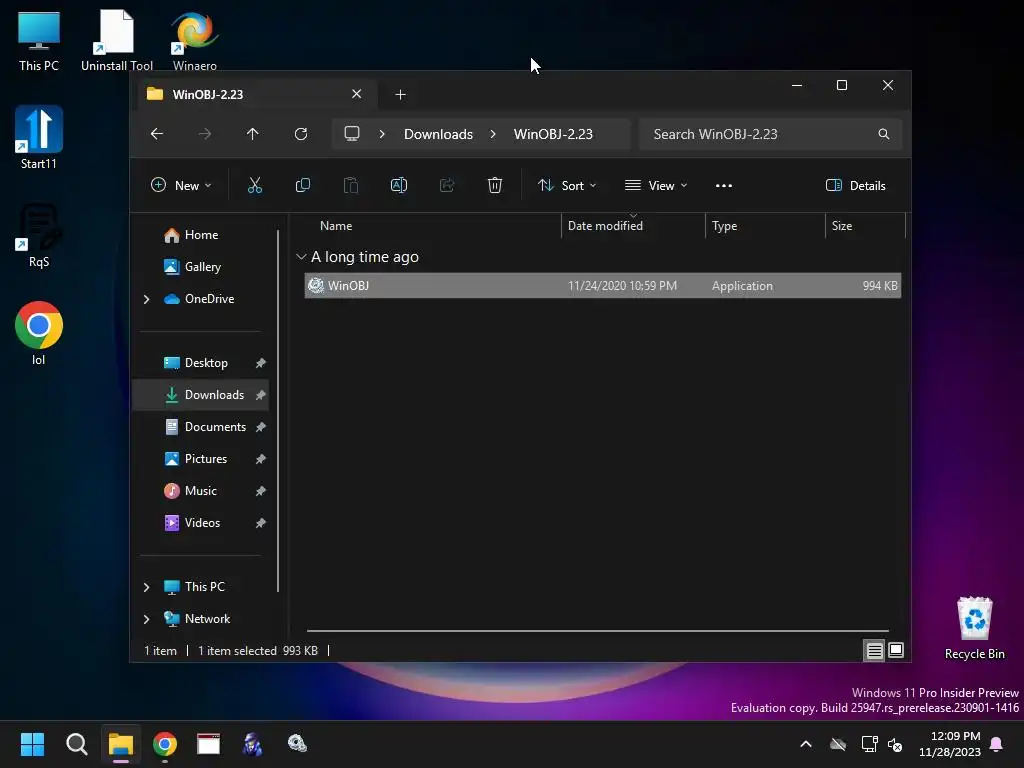The height and width of the screenshot is (768, 1024).
Task: Add a new Explorer tab
Action: (400, 95)
